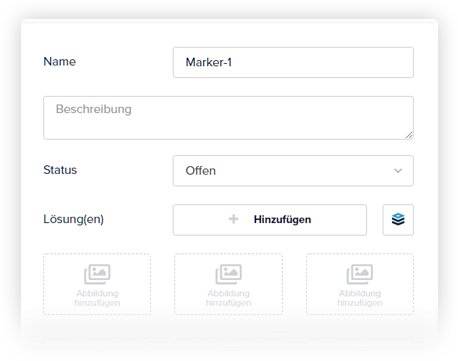Click the picture icon in the right image placeholder
The image size is (458, 361).
point(360,274)
